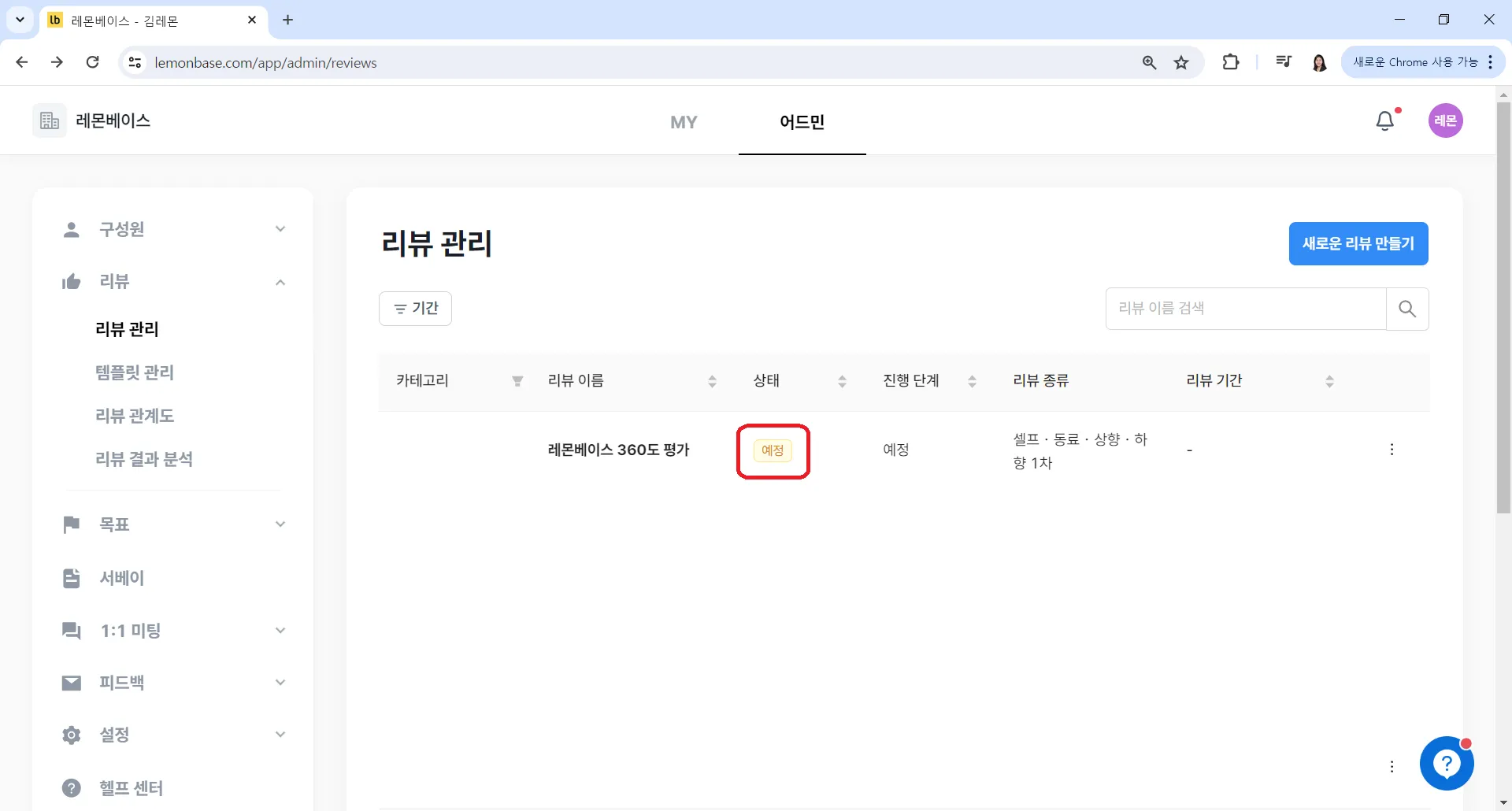The width and height of the screenshot is (1512, 811).
Task: Click the page vertical scrollbar
Action: pos(1503,307)
